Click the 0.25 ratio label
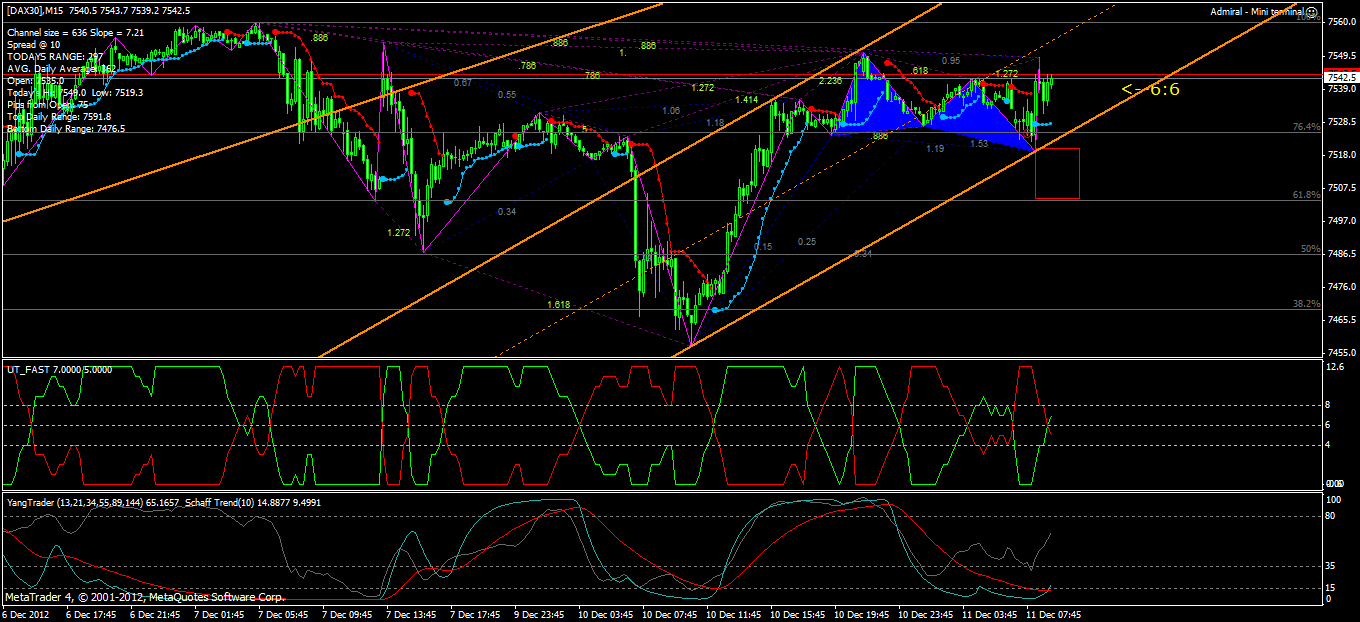Screen dimensions: 1360x622 click(x=807, y=242)
